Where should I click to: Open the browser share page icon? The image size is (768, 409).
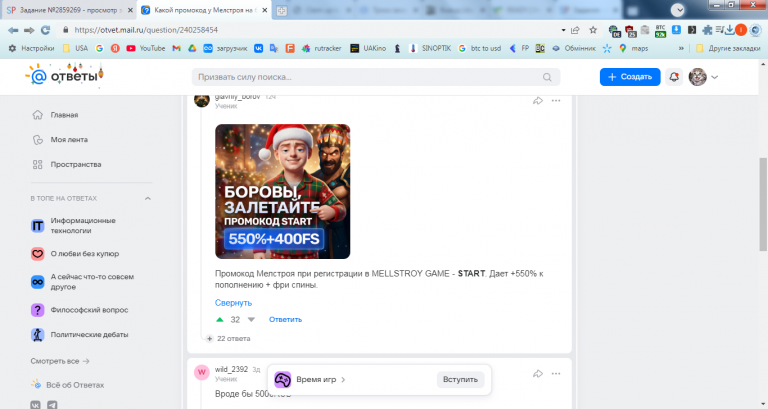tap(576, 30)
